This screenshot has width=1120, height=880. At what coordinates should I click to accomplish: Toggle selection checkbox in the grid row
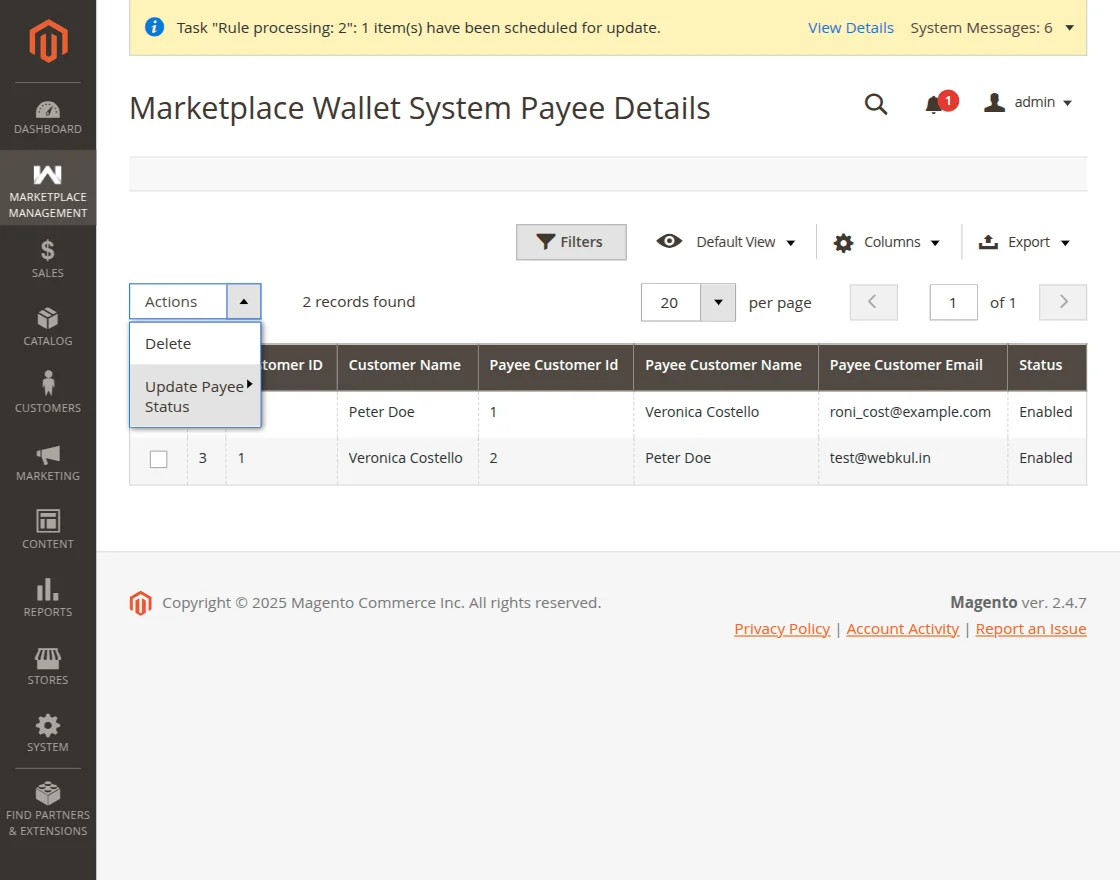pyautogui.click(x=157, y=458)
